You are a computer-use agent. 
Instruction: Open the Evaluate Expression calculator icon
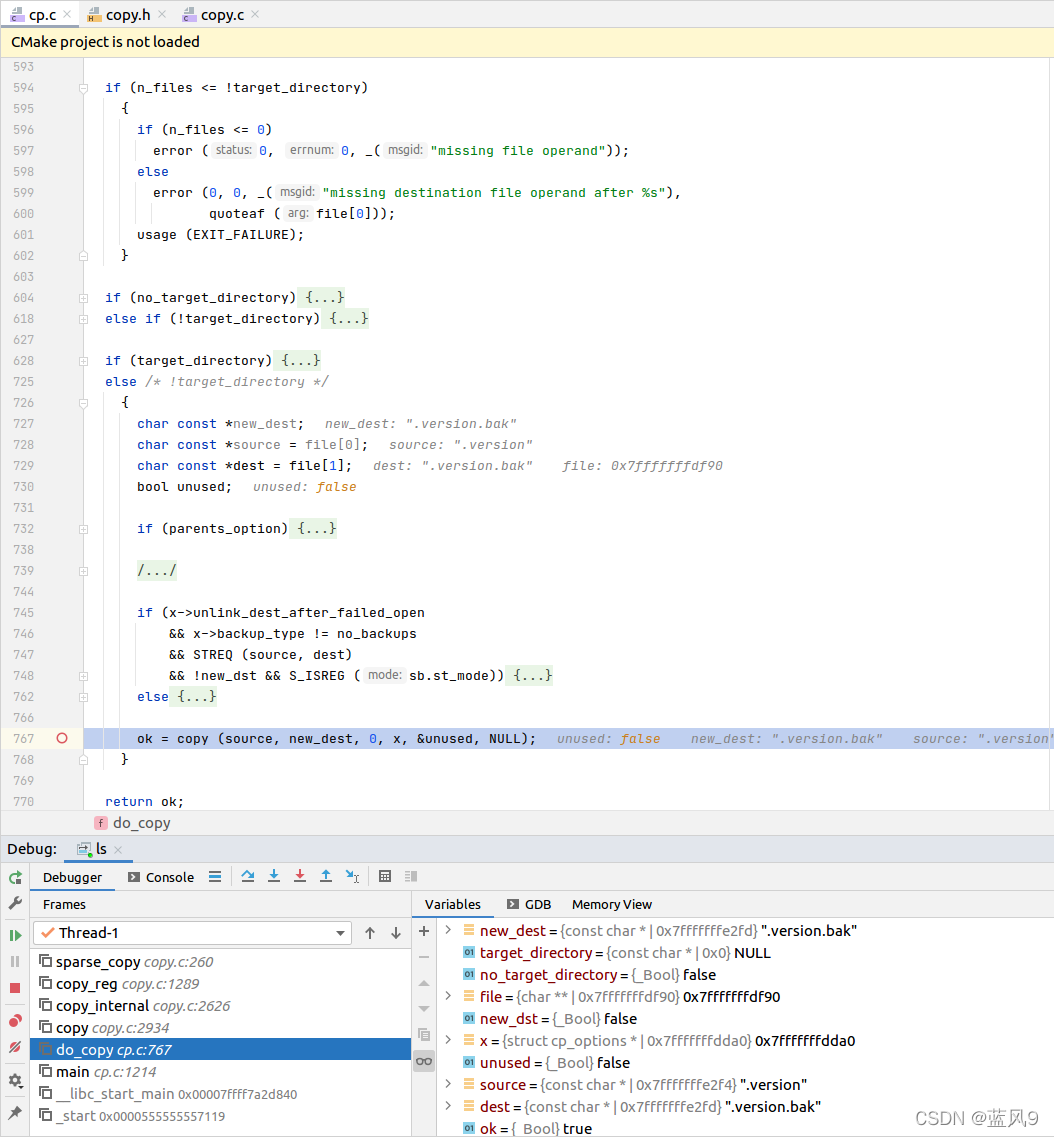coord(385,877)
